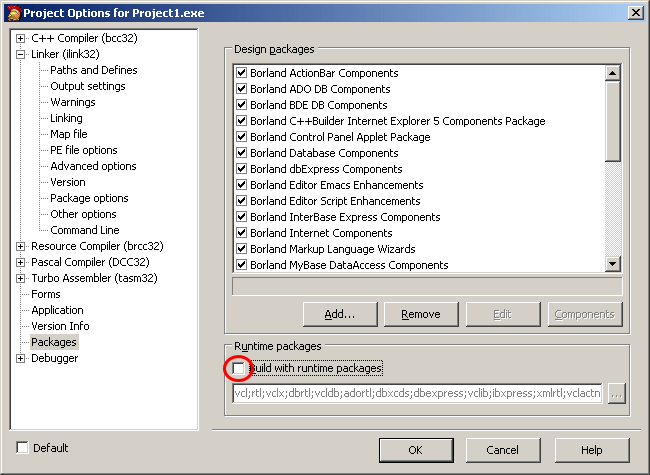The image size is (650, 475).
Task: Expand the Debugger tree node
Action: click(x=20, y=358)
